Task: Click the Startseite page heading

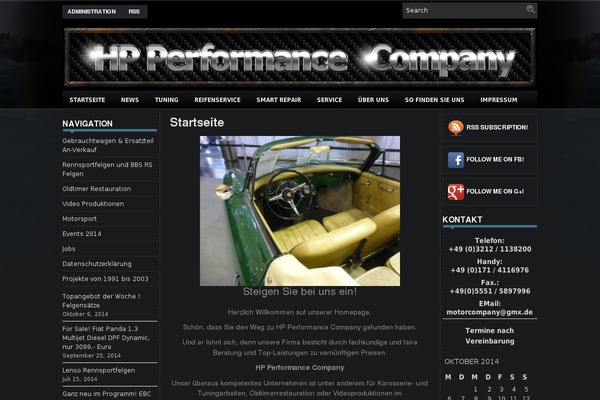Action: pos(197,122)
